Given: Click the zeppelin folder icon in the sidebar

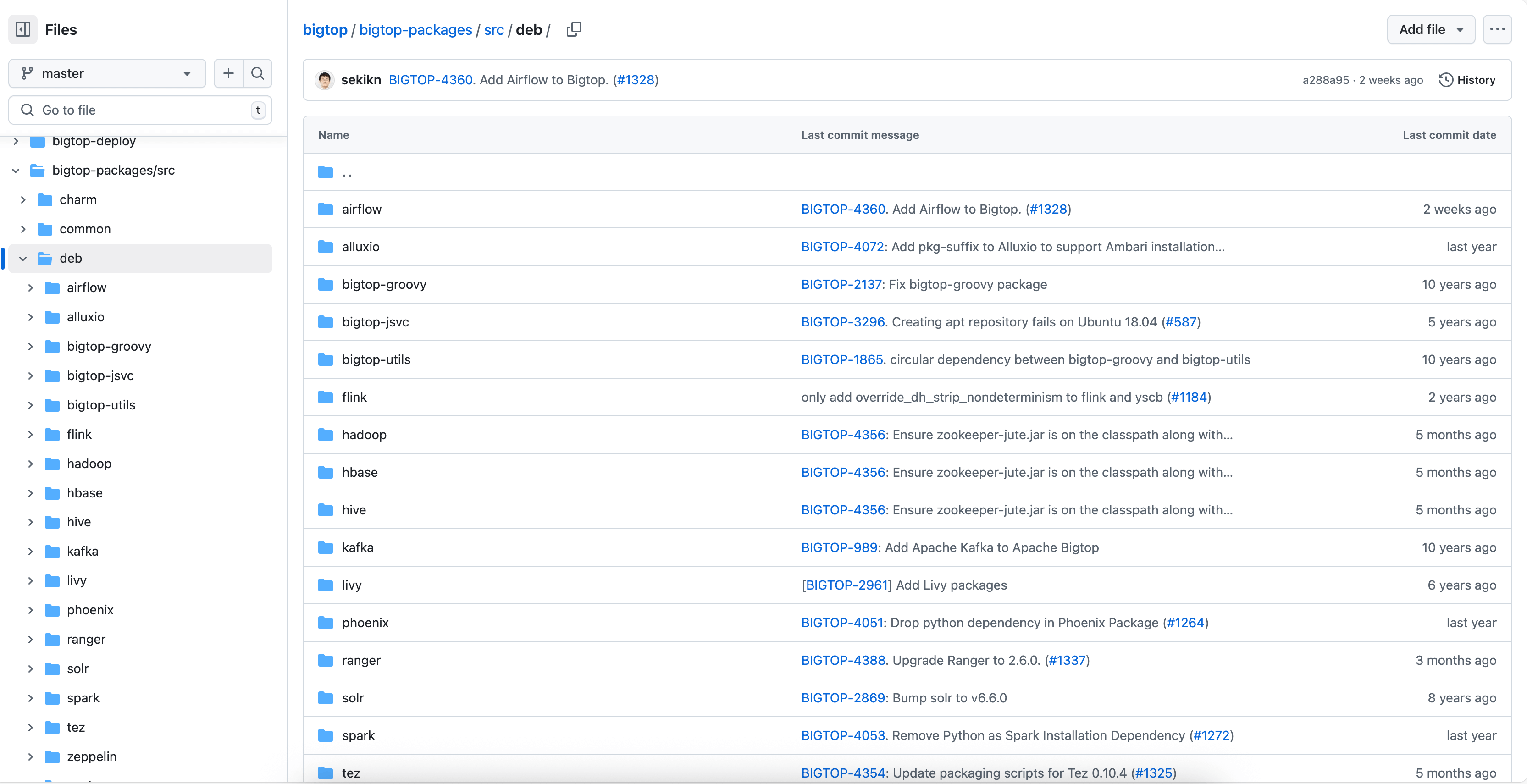Looking at the screenshot, I should point(52,757).
